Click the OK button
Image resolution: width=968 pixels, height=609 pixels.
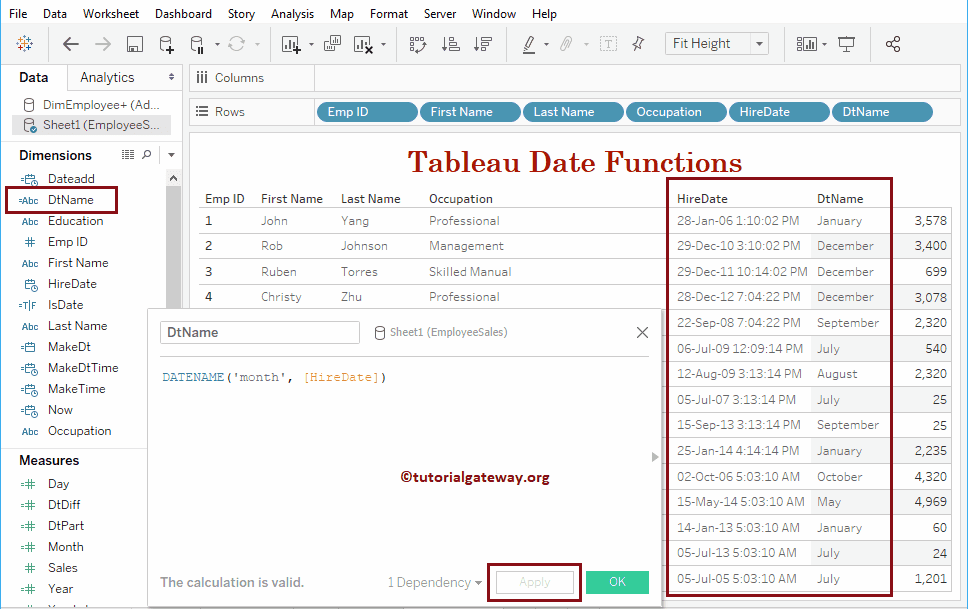pos(617,582)
